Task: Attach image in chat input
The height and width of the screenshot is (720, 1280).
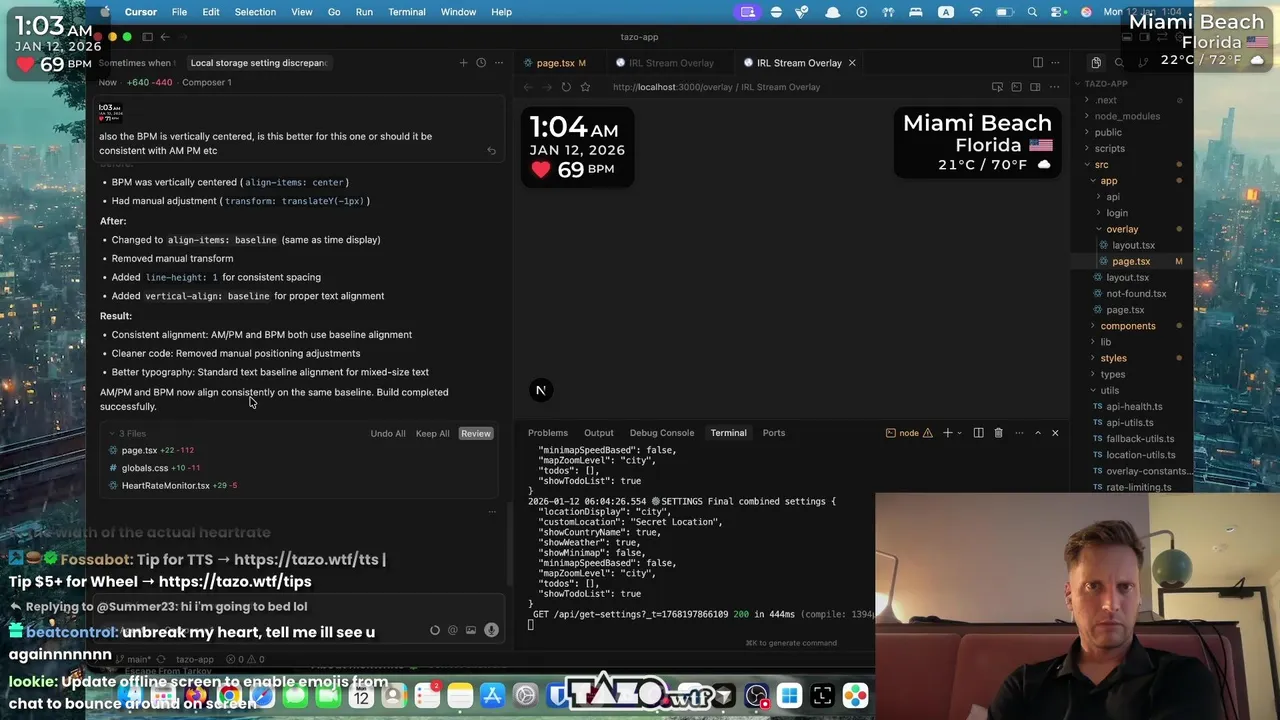Action: coord(471,630)
